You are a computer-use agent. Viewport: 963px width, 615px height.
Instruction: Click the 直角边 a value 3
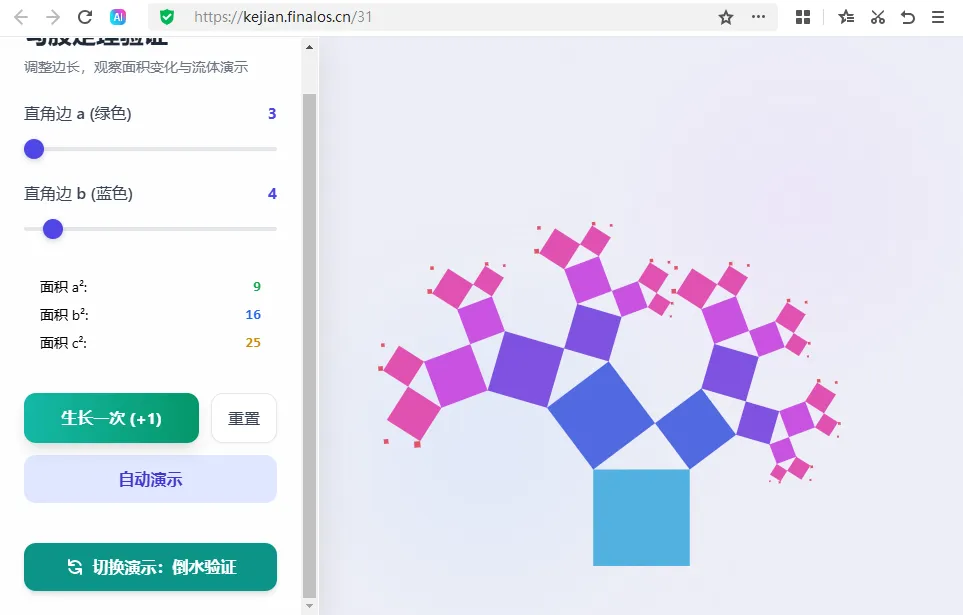pyautogui.click(x=272, y=114)
